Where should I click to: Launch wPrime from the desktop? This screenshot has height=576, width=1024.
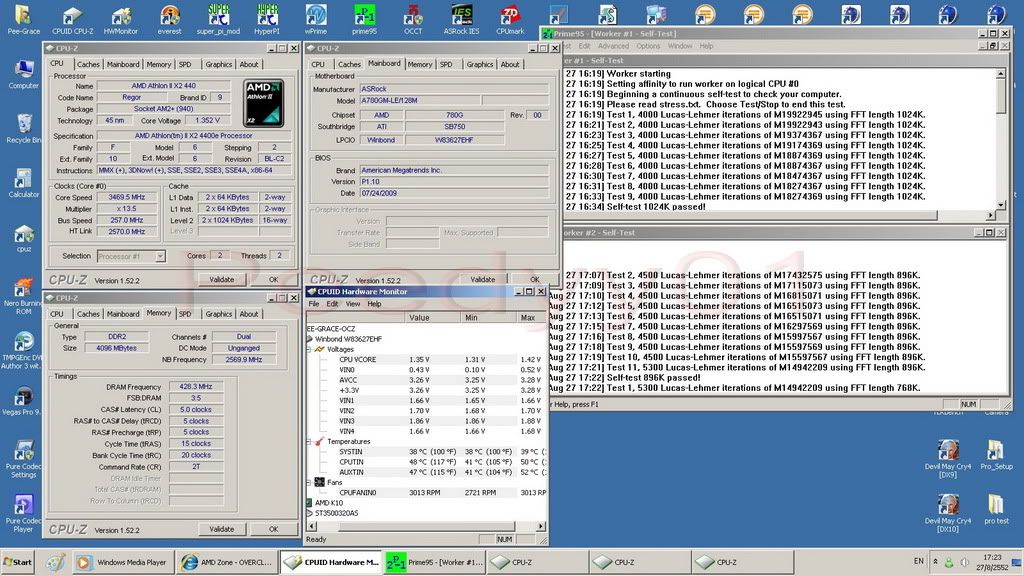tap(316, 20)
